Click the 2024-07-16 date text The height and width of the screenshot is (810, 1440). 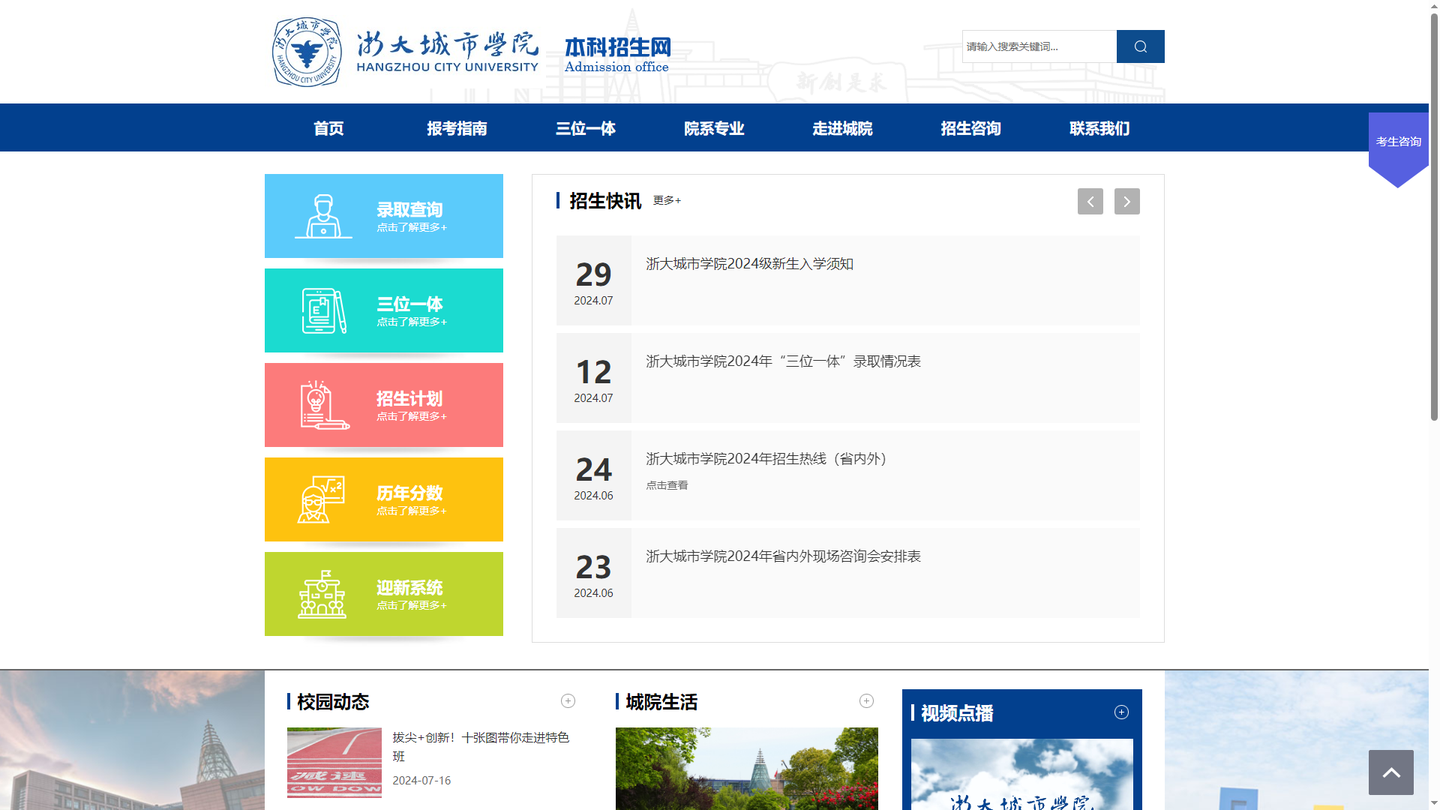[x=421, y=780]
